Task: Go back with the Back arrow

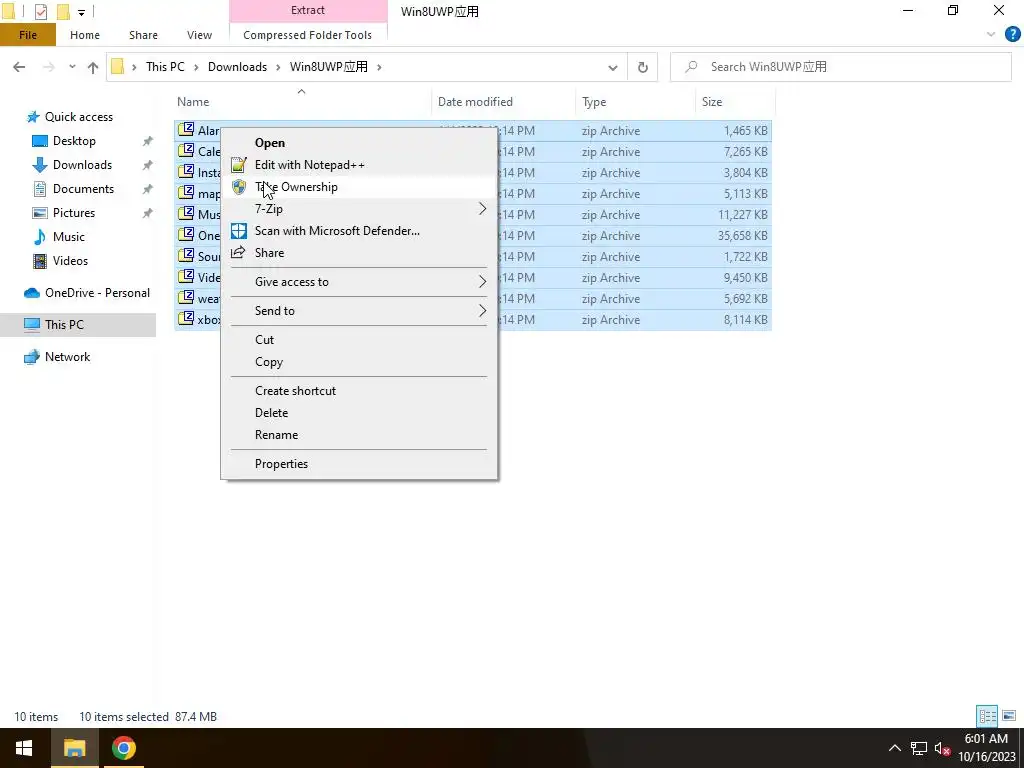Action: click(19, 67)
